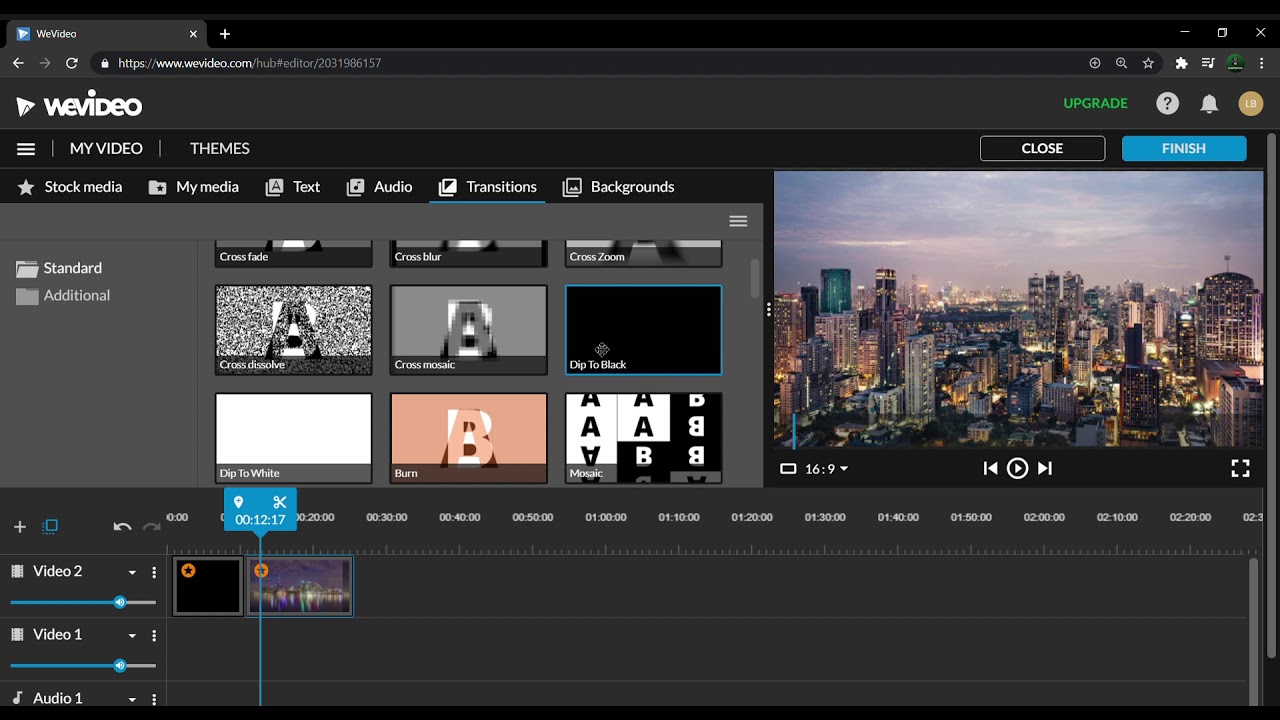Viewport: 1280px width, 720px height.
Task: Select the Dip To Black transition
Action: [643, 330]
